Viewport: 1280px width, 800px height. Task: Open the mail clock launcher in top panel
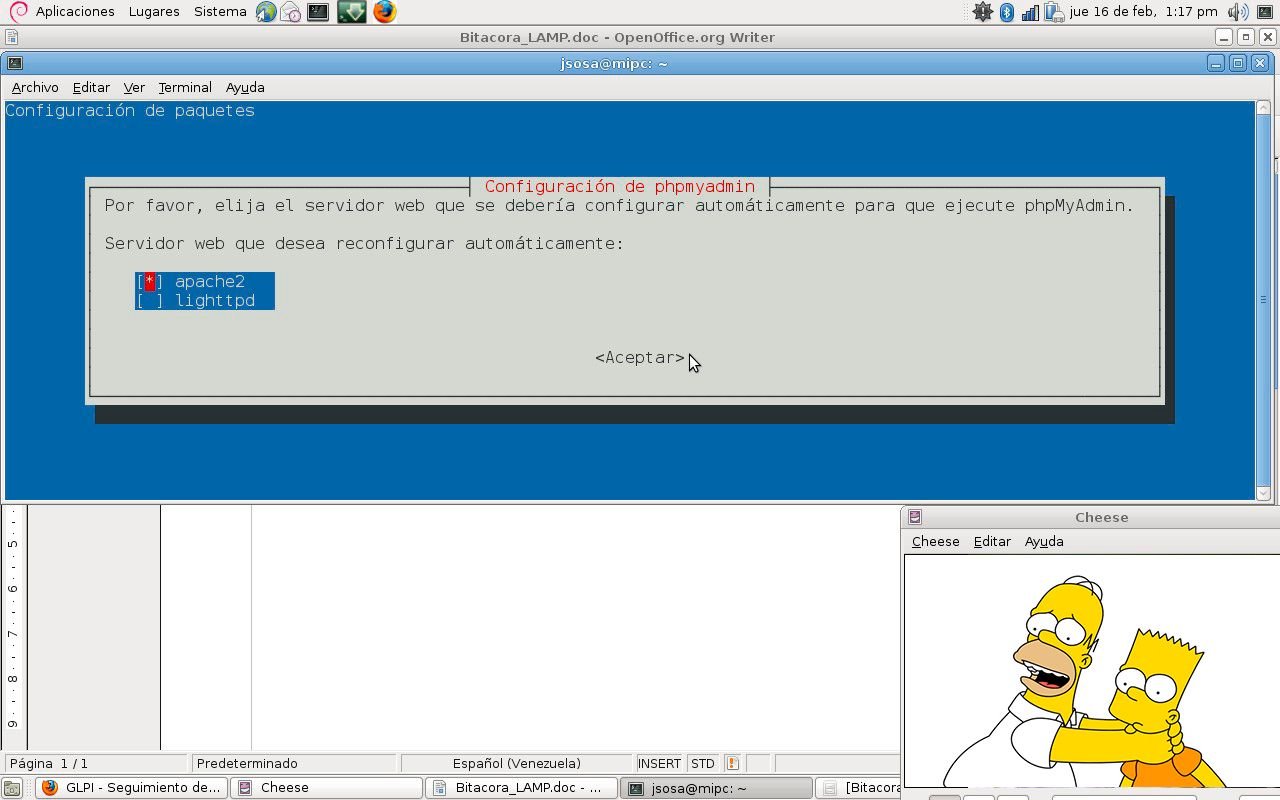[x=291, y=12]
